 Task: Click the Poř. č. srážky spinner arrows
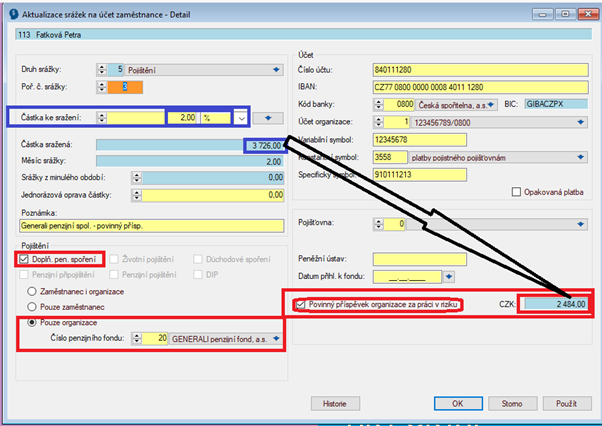[102, 87]
